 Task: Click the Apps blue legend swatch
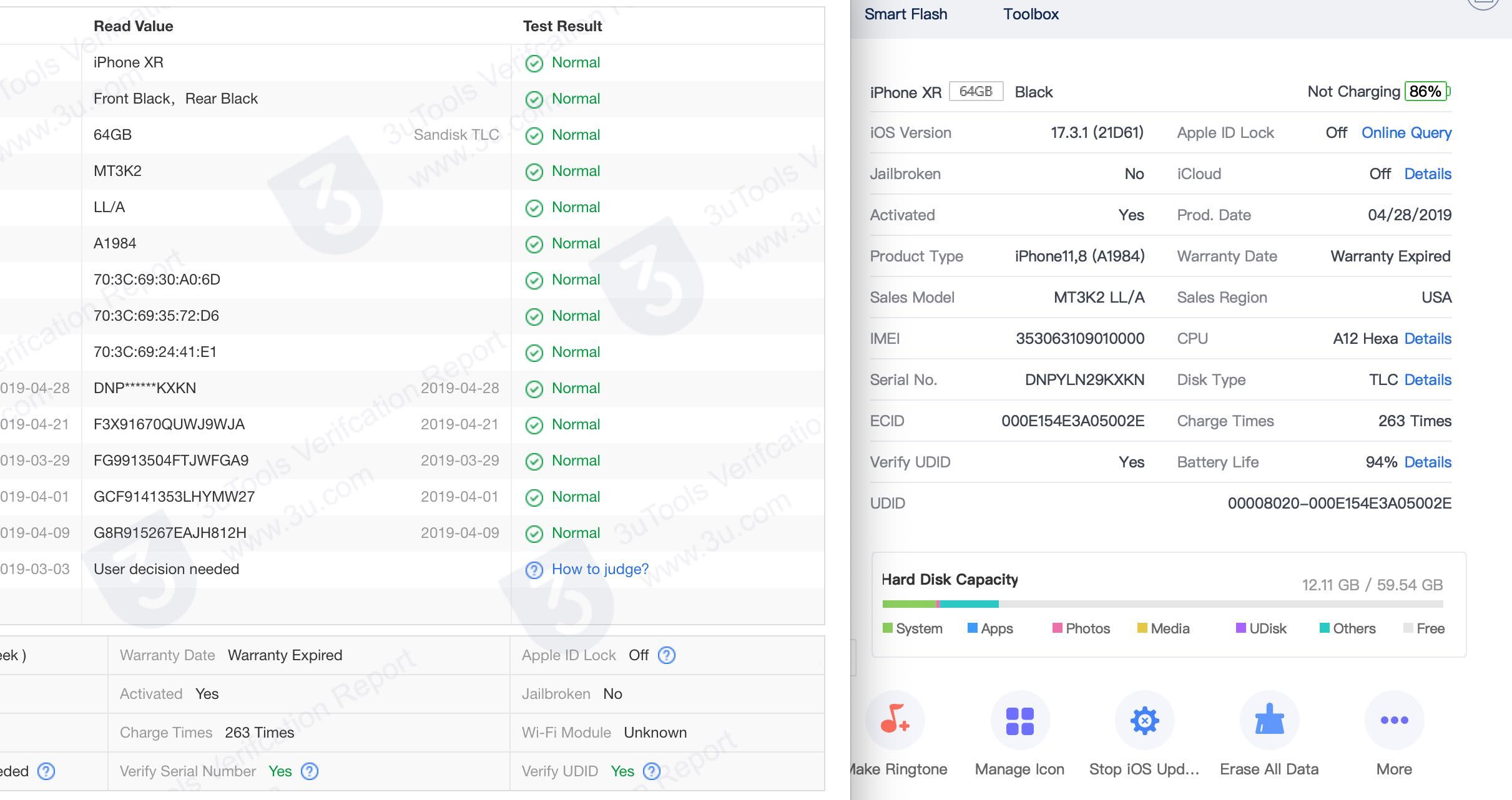[972, 628]
